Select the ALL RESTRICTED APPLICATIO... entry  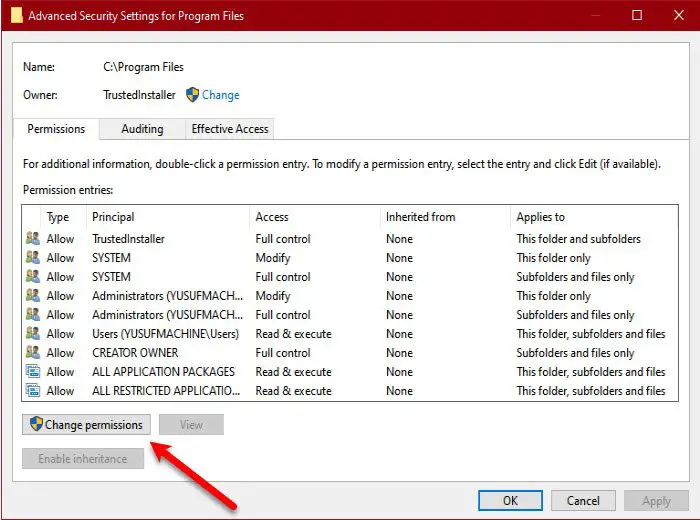click(x=166, y=391)
